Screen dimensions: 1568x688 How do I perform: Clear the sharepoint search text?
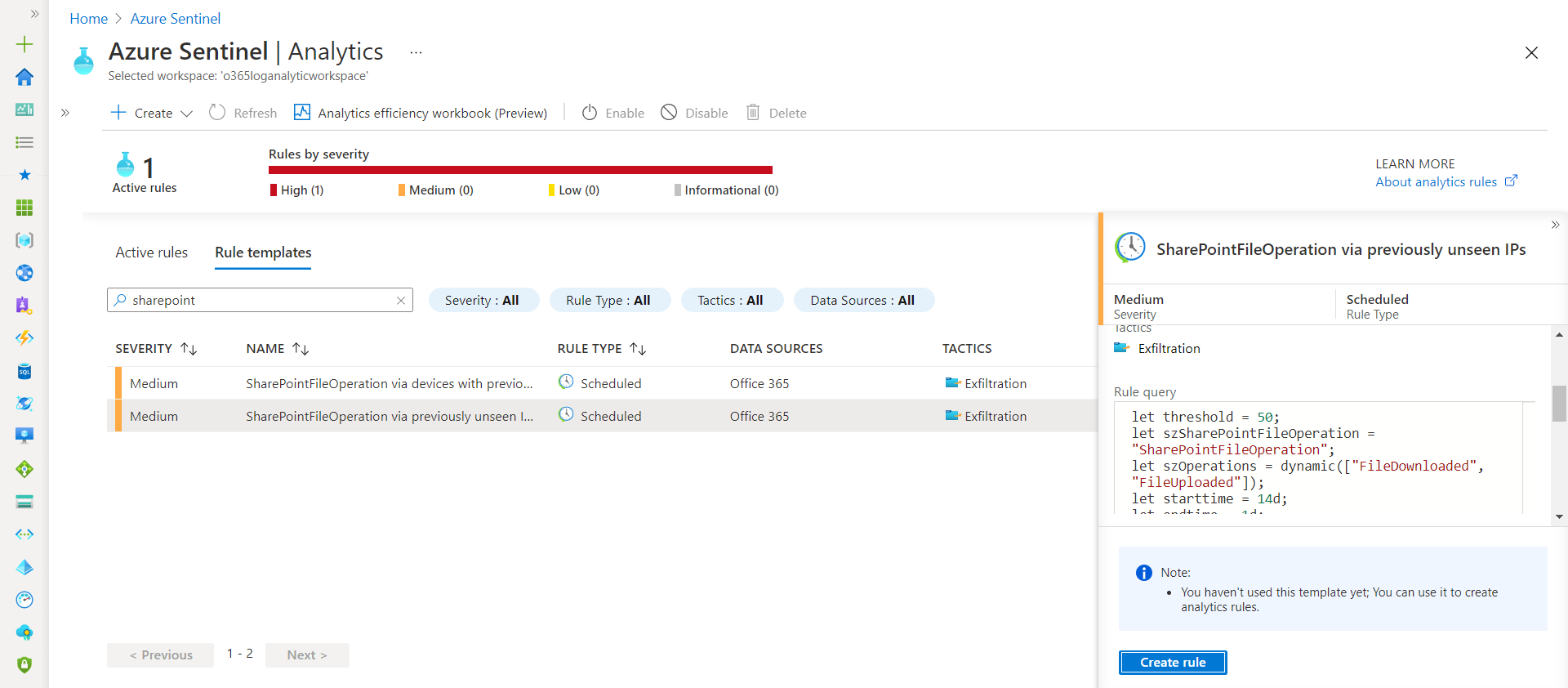[x=401, y=301]
